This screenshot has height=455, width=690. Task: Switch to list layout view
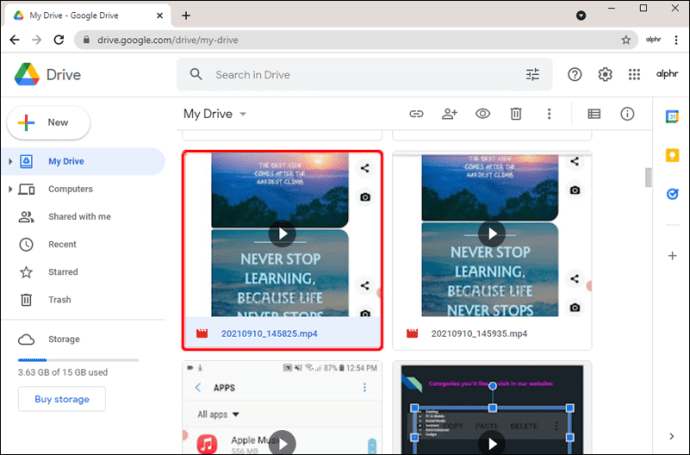coord(594,114)
